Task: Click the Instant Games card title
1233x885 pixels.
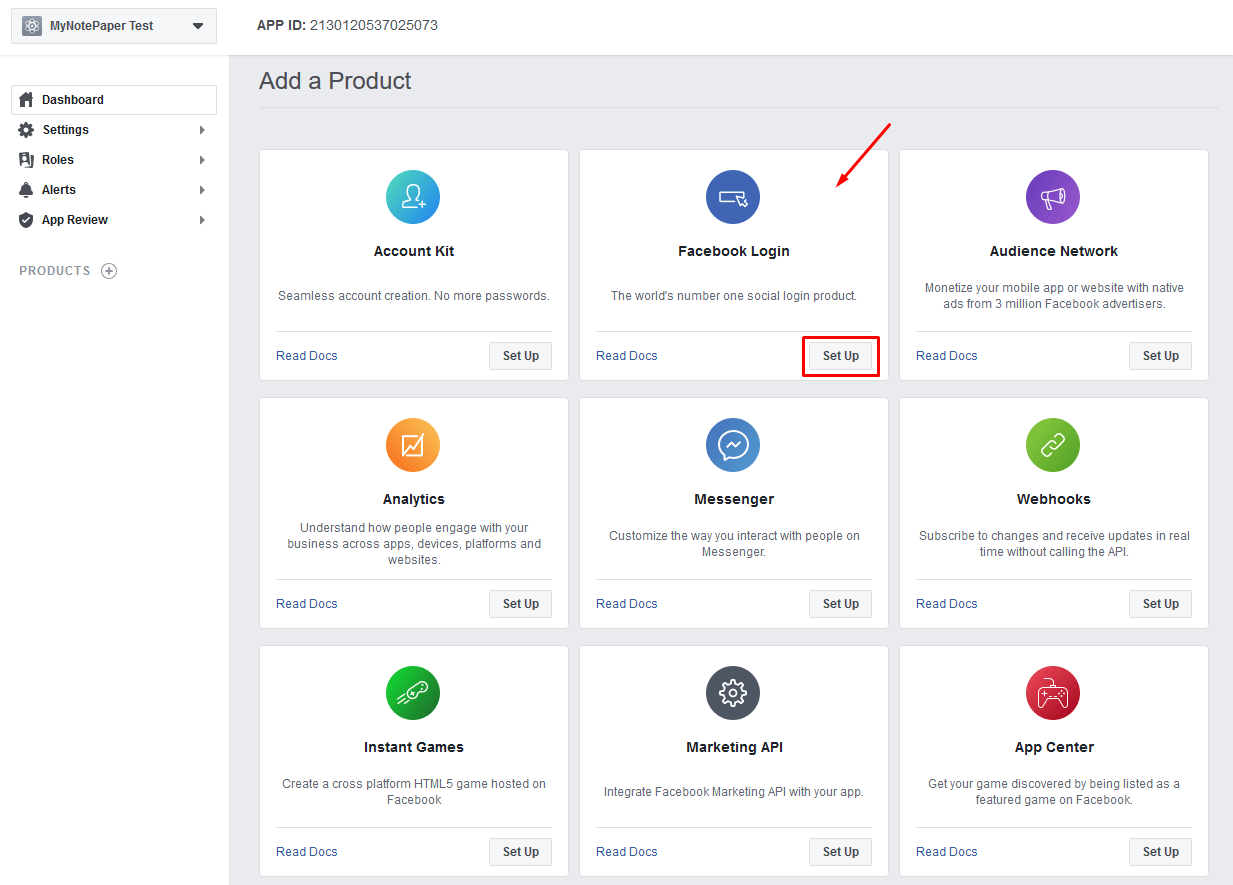Action: (414, 747)
